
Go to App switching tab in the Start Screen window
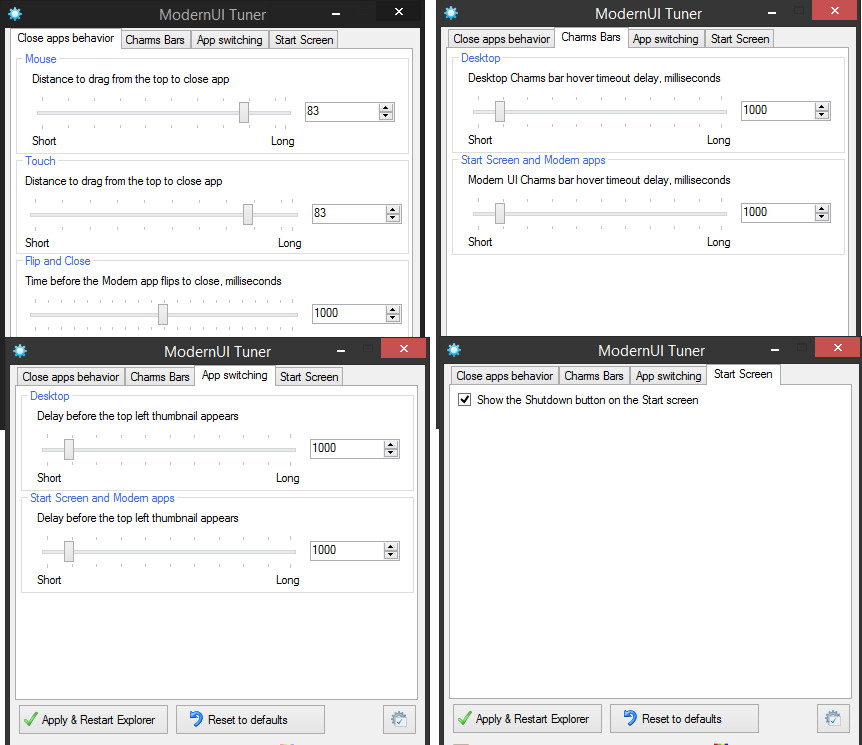[x=668, y=376]
